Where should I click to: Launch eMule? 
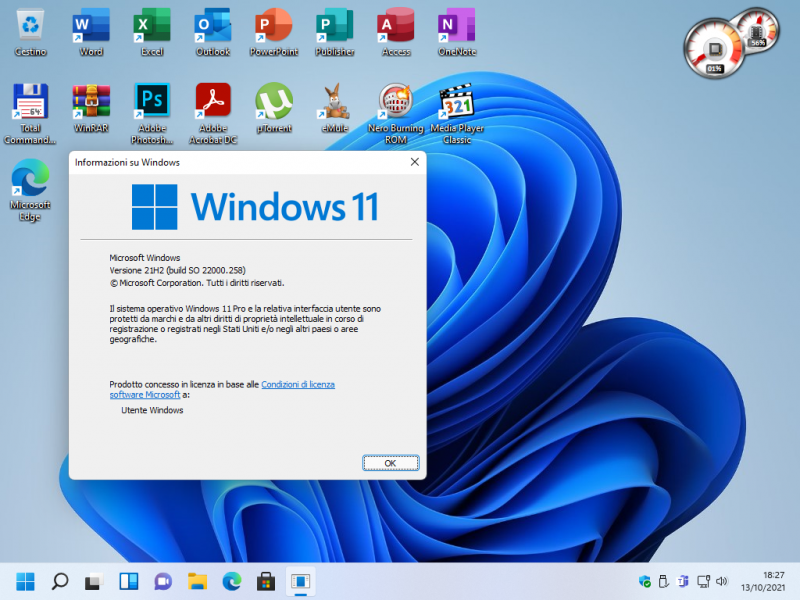pos(334,103)
